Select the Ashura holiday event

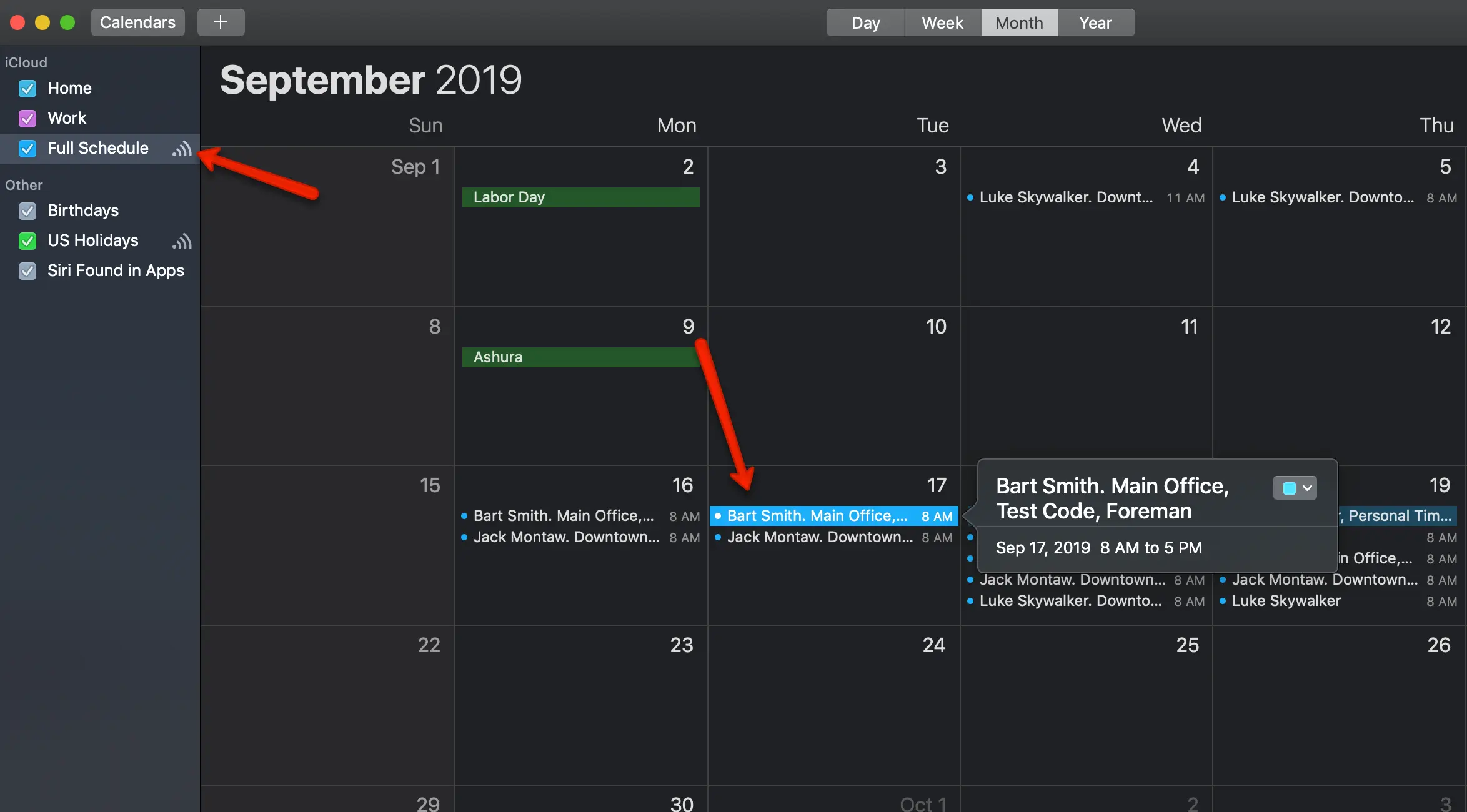point(580,357)
